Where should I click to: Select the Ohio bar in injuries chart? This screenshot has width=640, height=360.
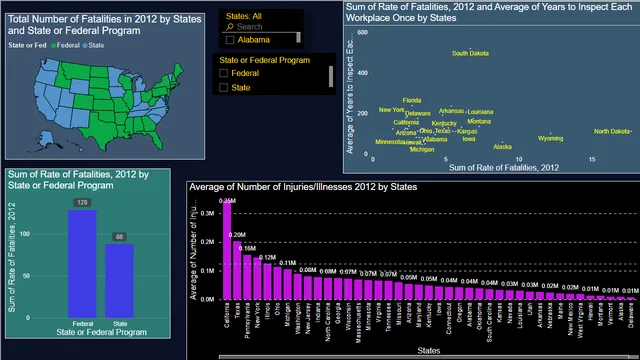click(278, 283)
